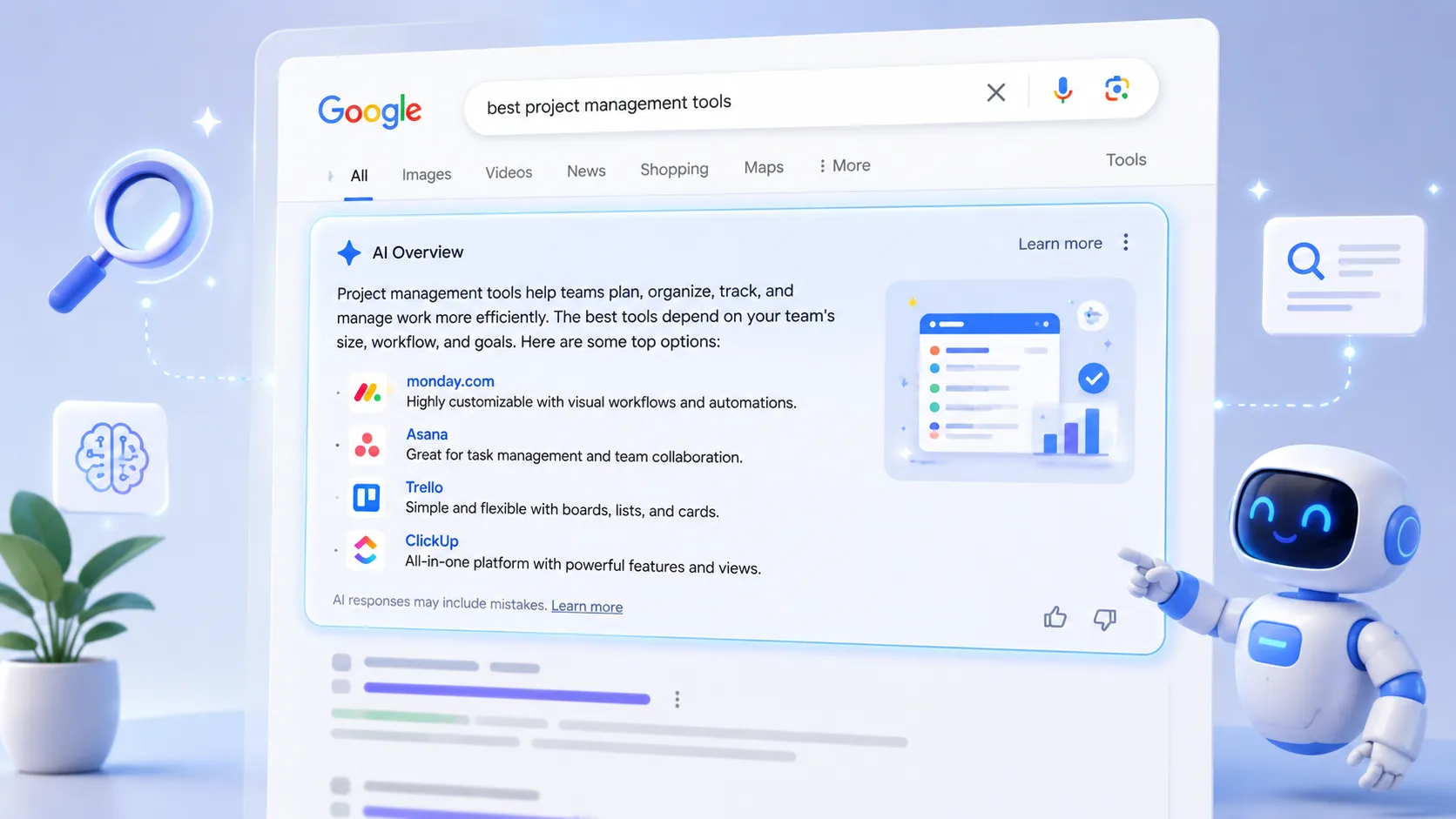Click the text "Great for task management and team collaboration."
Image resolution: width=1456 pixels, height=819 pixels.
tap(574, 455)
